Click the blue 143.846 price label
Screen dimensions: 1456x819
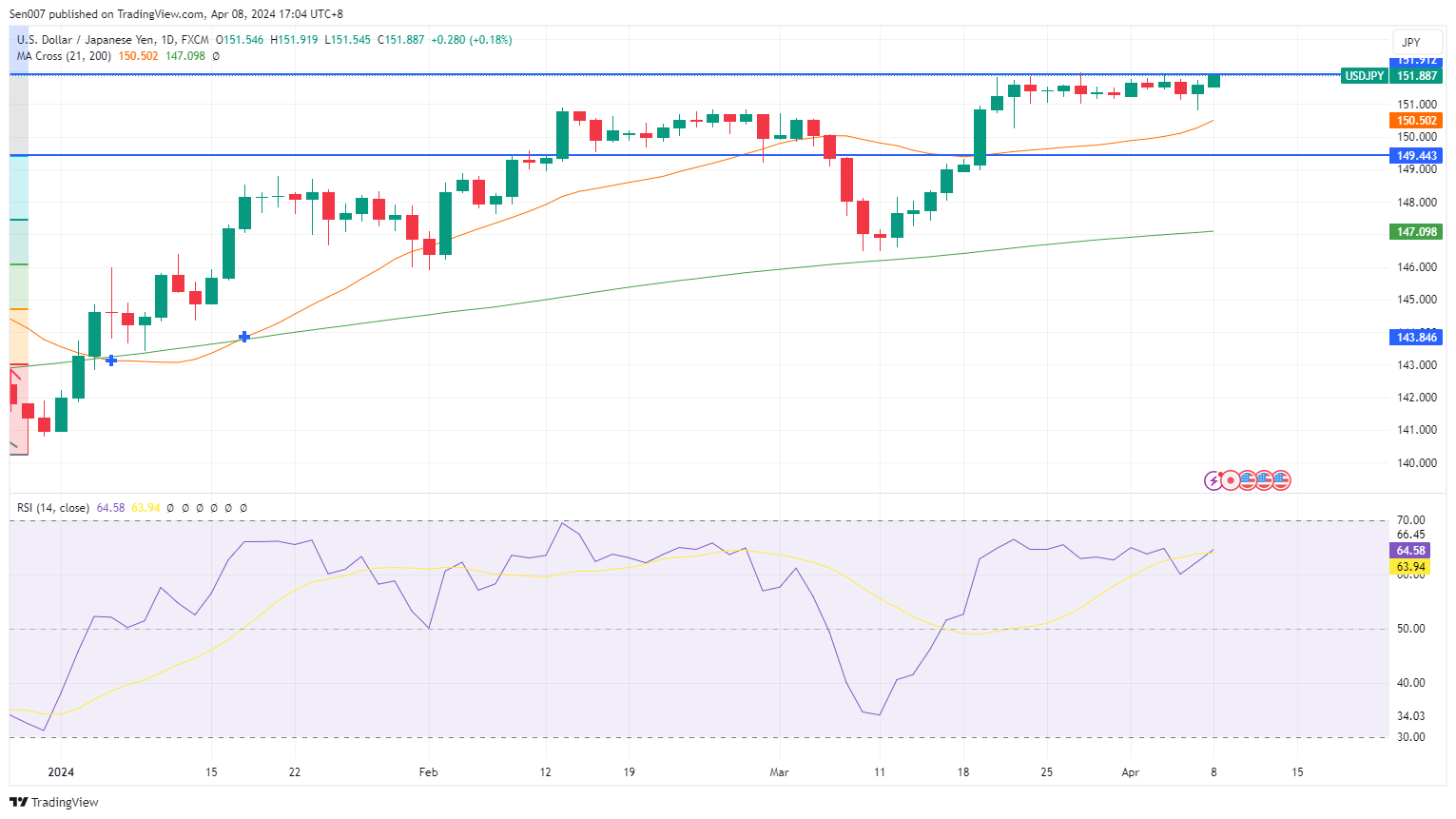tap(1416, 338)
